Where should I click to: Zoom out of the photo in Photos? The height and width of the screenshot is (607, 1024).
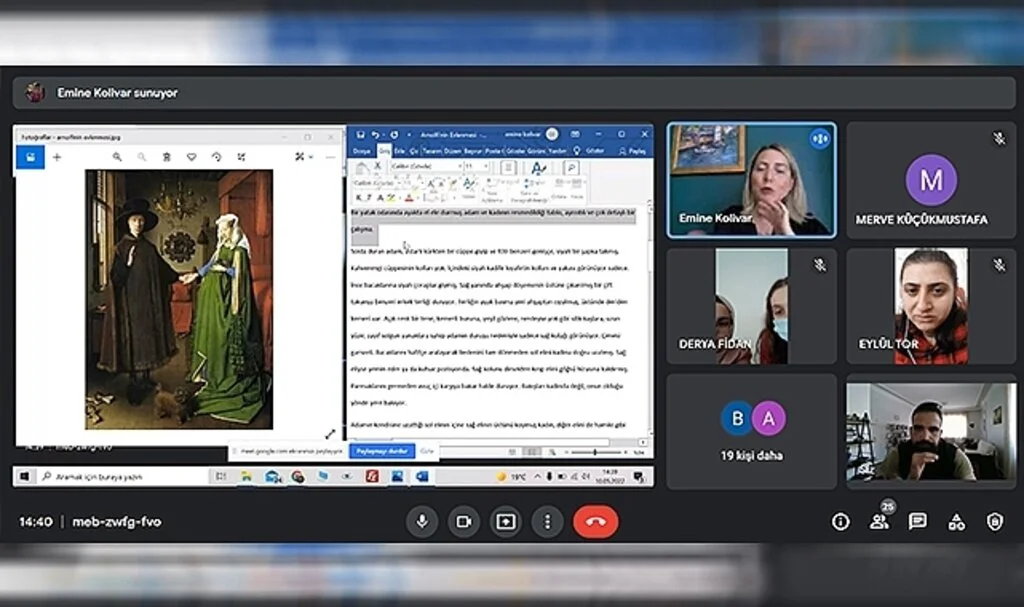142,157
